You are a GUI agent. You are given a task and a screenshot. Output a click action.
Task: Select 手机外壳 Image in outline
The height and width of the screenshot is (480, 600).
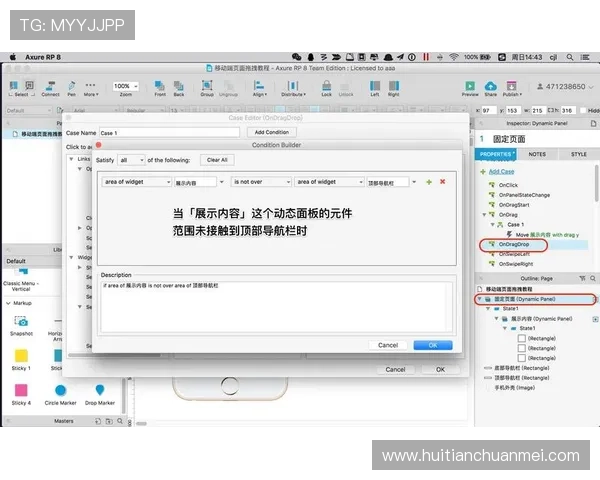[x=515, y=387]
